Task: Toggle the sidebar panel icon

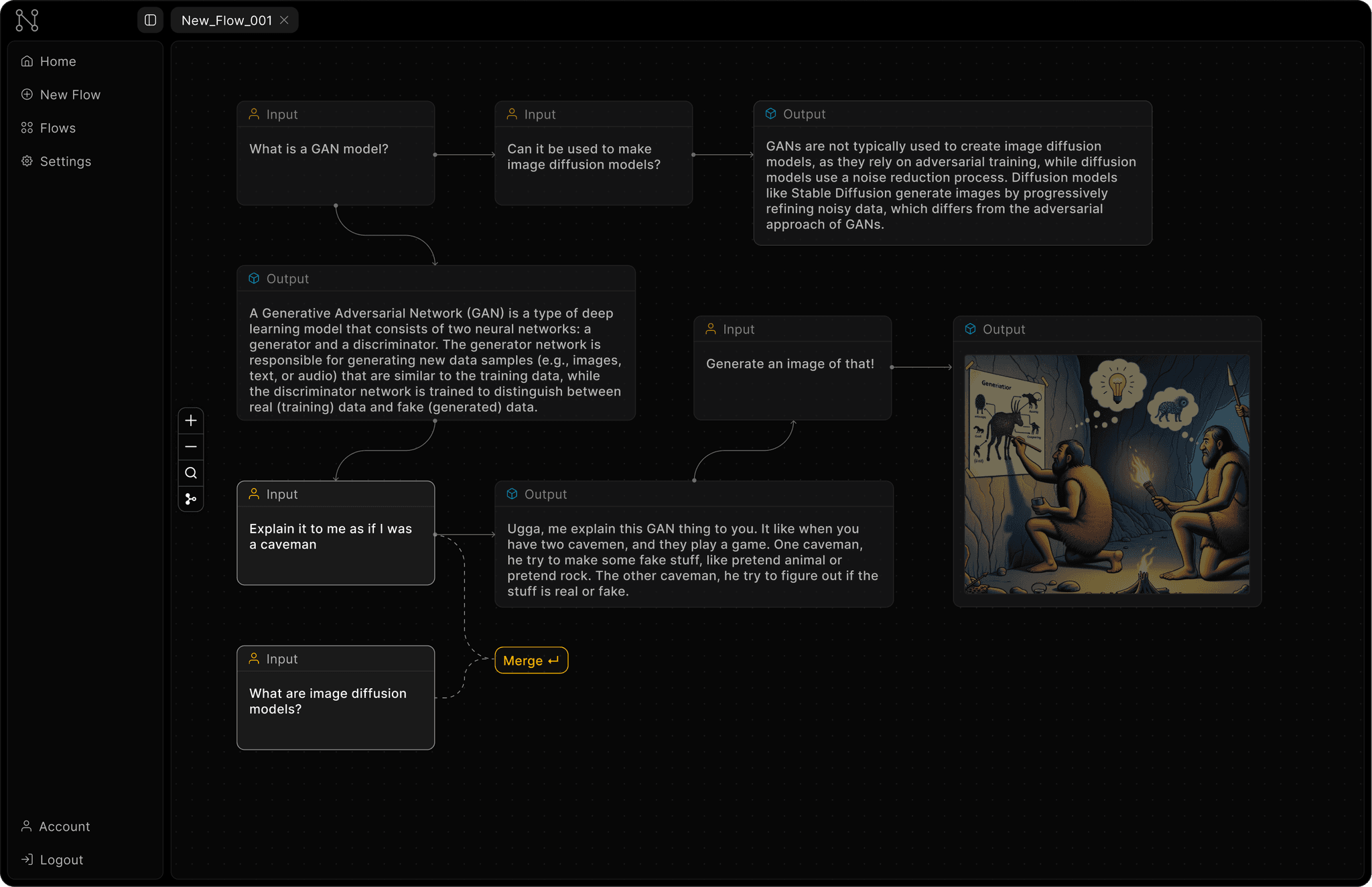Action: [150, 20]
